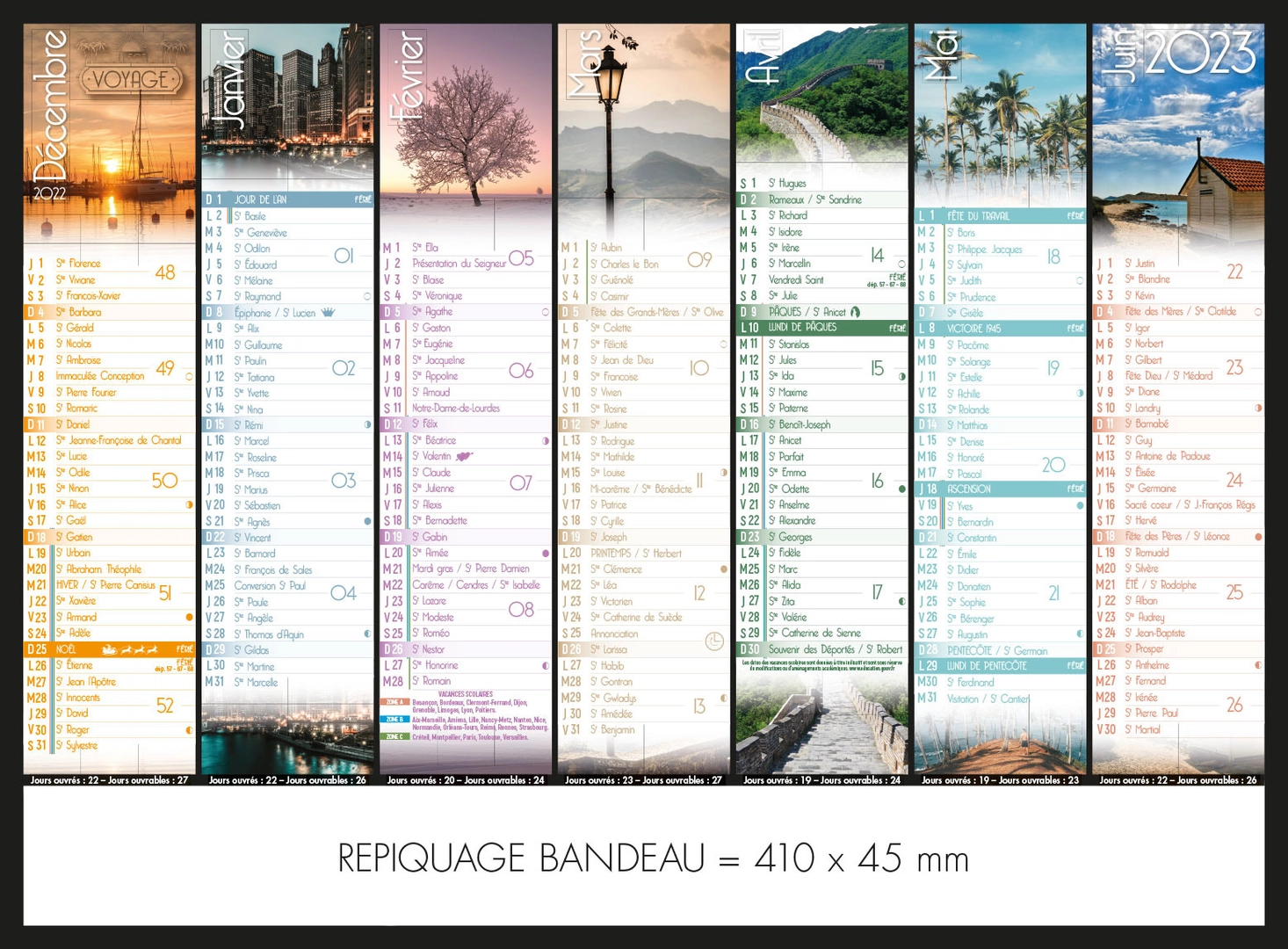Click the crown icon beside Épiphanie
1288x949 pixels.
tap(328, 312)
